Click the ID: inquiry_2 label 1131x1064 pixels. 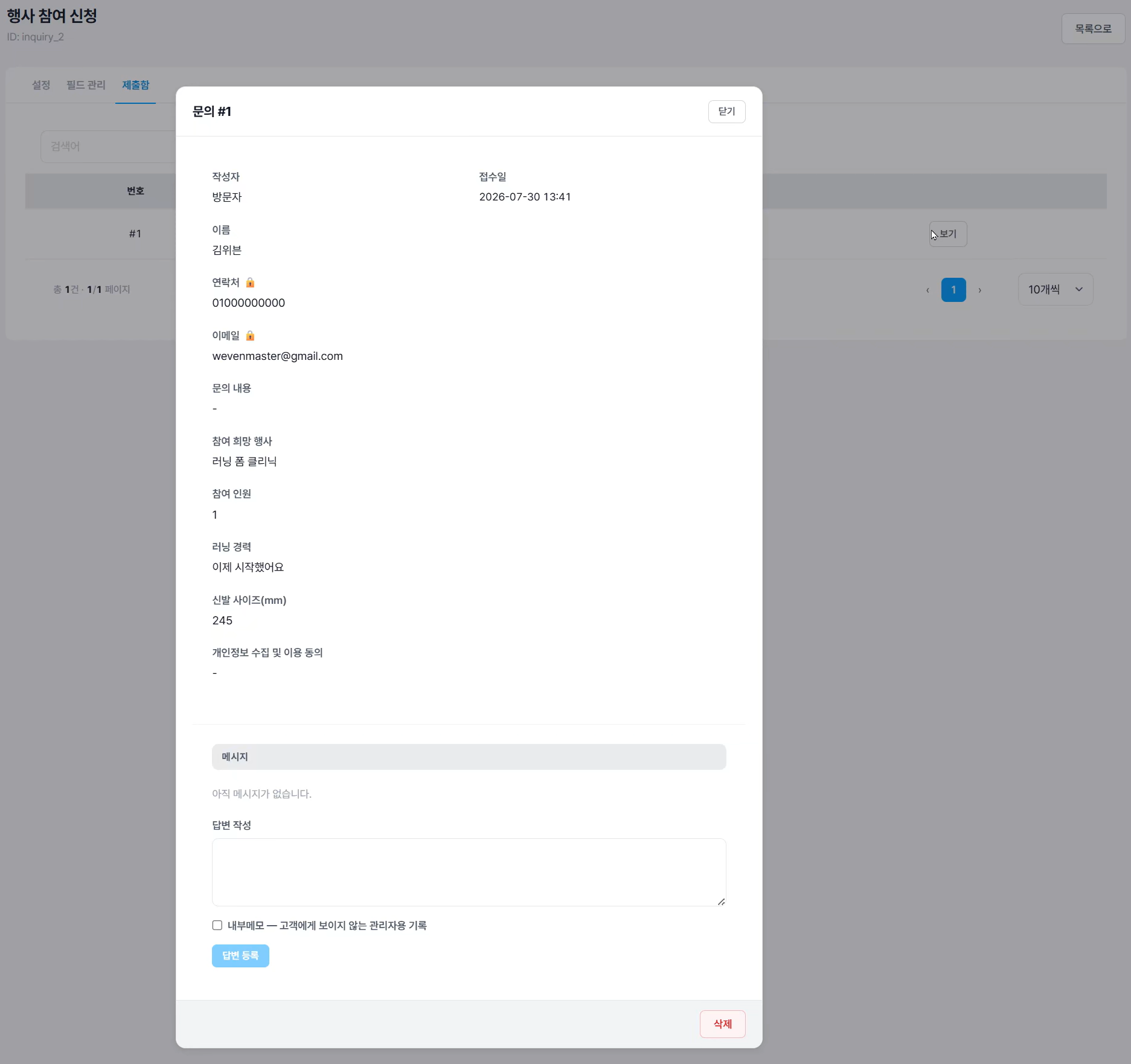click(35, 37)
